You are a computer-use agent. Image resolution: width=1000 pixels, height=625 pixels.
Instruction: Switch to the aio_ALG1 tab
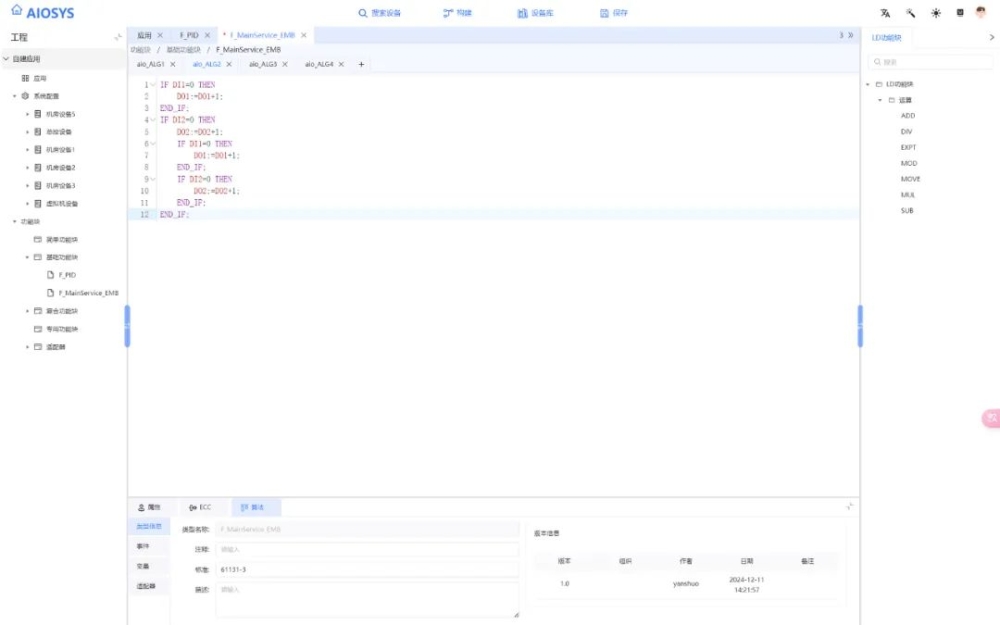(x=151, y=64)
